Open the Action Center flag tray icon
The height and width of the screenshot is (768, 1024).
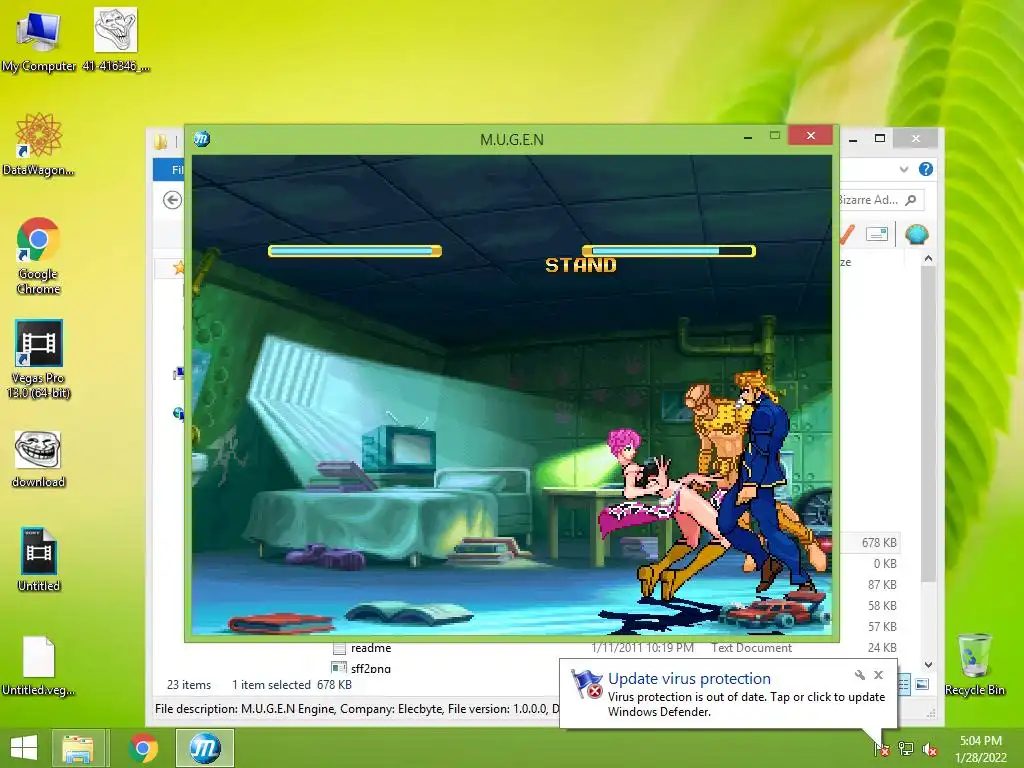(881, 748)
